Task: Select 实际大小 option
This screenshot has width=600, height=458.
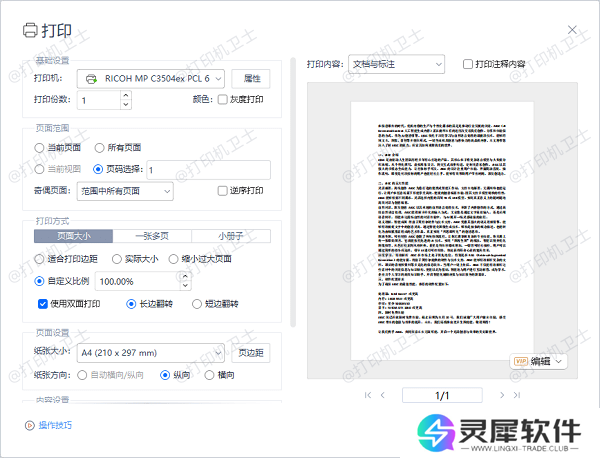Action: click(117, 259)
